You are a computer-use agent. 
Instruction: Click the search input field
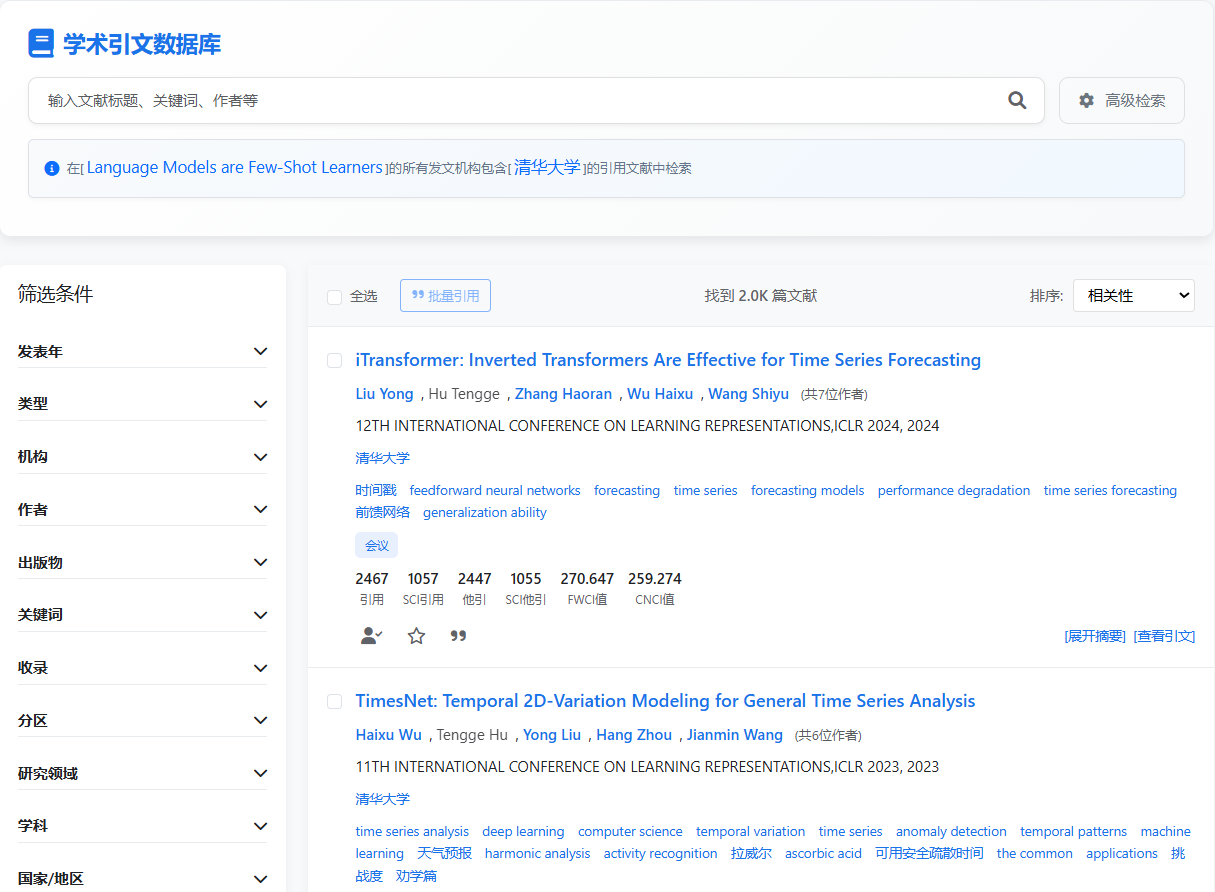point(520,101)
